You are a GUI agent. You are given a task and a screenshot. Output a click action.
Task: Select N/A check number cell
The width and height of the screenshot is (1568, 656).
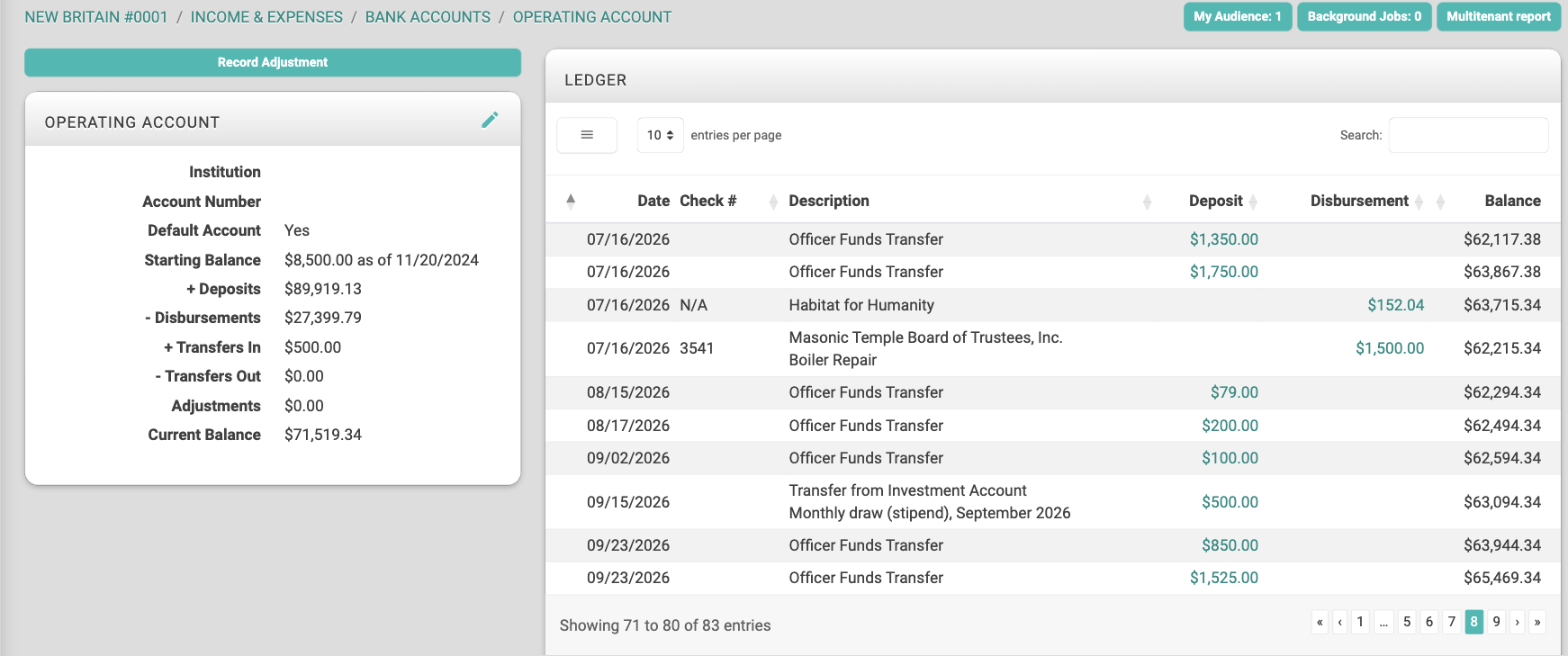693,304
